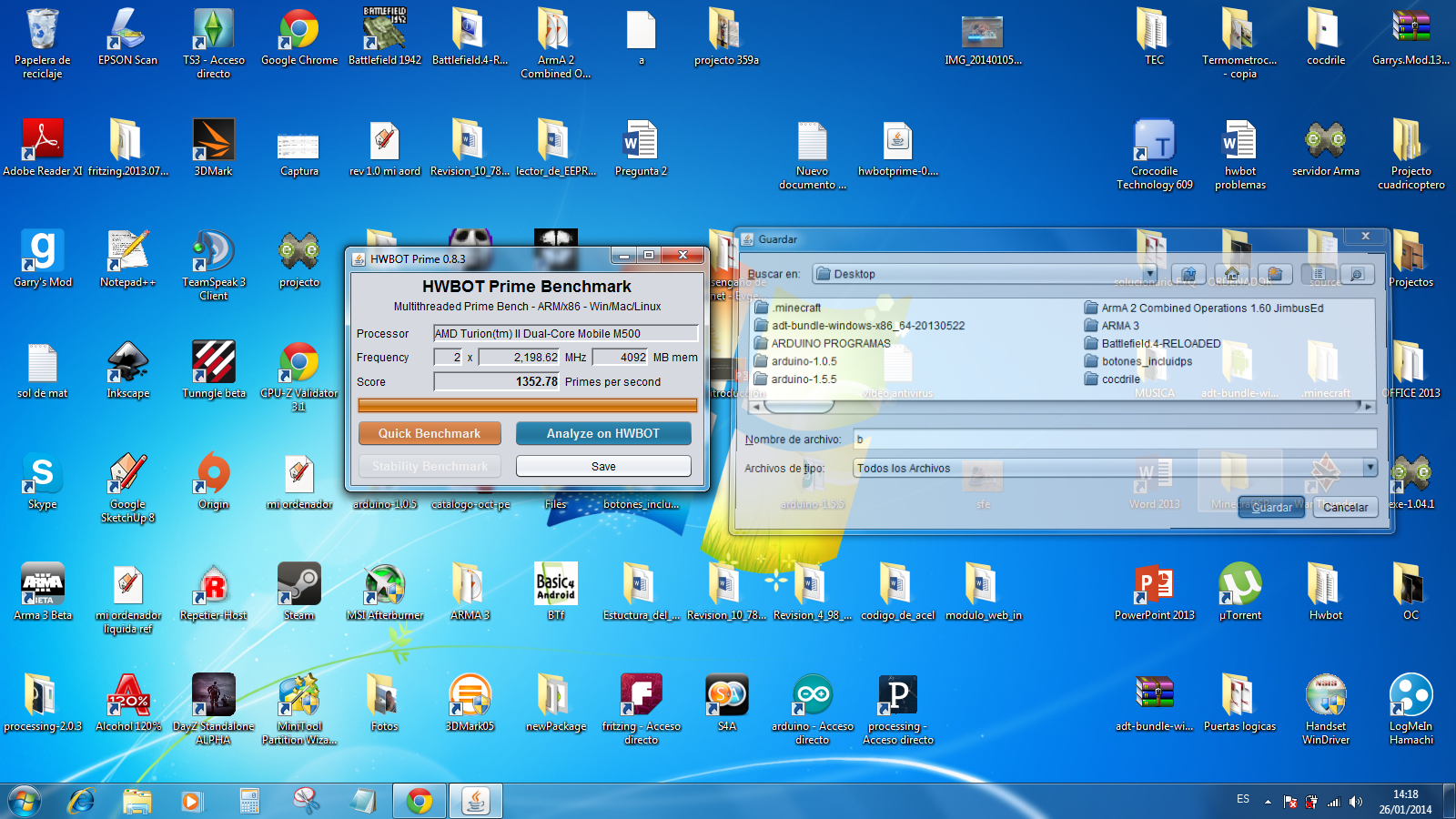The width and height of the screenshot is (1456, 819).
Task: Click the Cancelar button in save dialog
Action: pos(1345,508)
